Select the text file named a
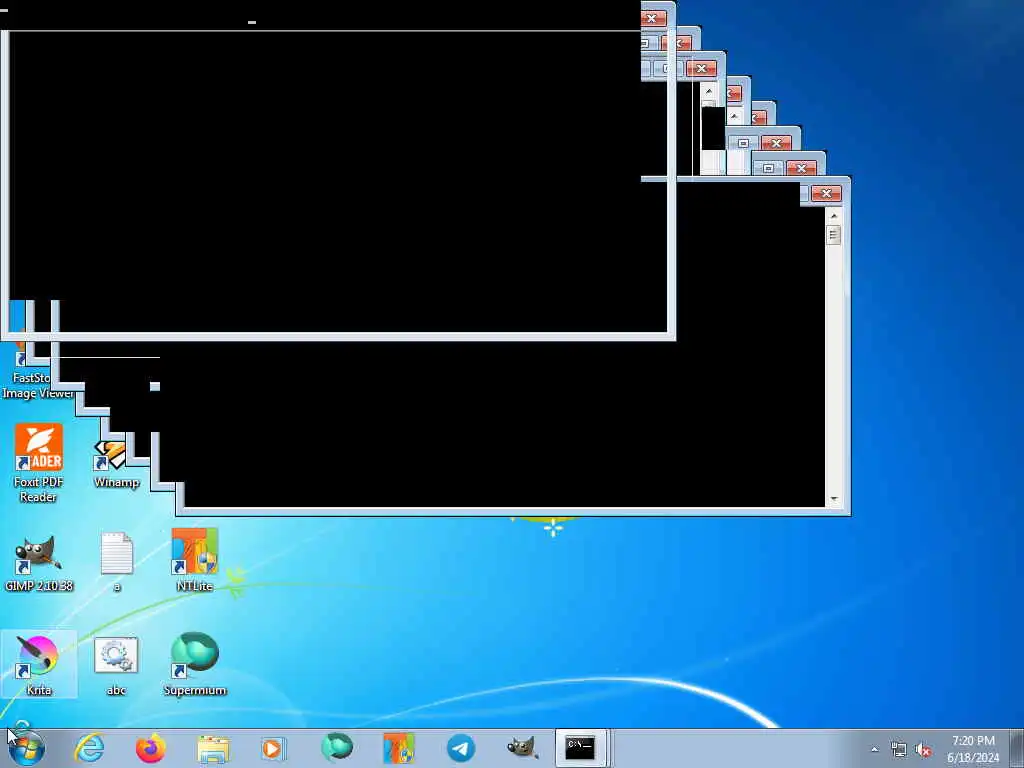The height and width of the screenshot is (768, 1024). 117,562
